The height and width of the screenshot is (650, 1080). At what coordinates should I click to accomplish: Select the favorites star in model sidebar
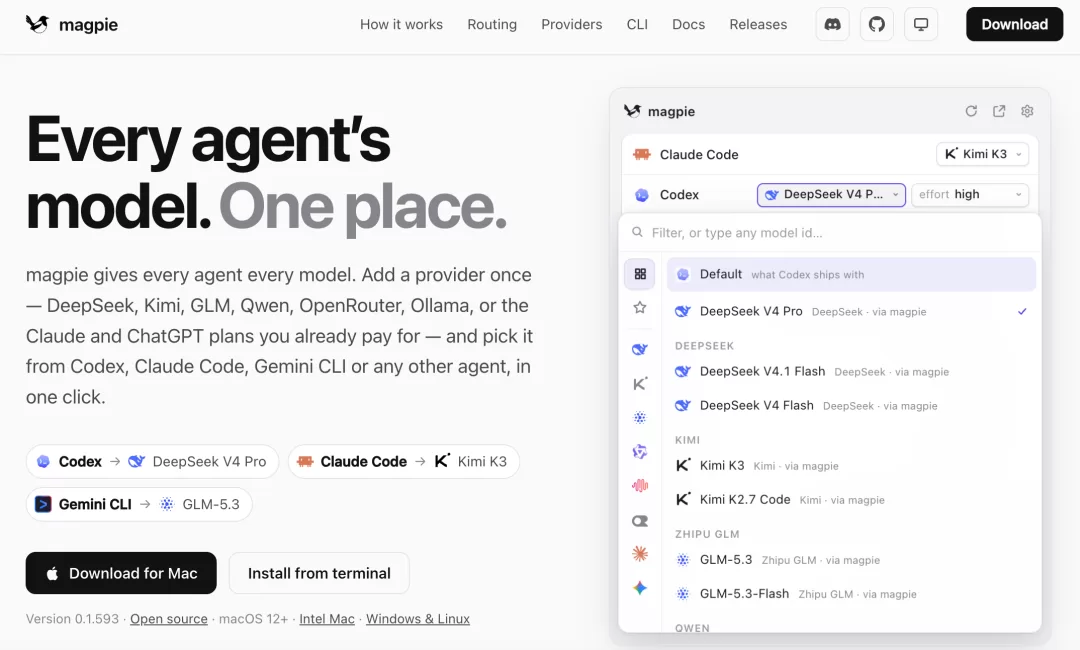[x=640, y=307]
